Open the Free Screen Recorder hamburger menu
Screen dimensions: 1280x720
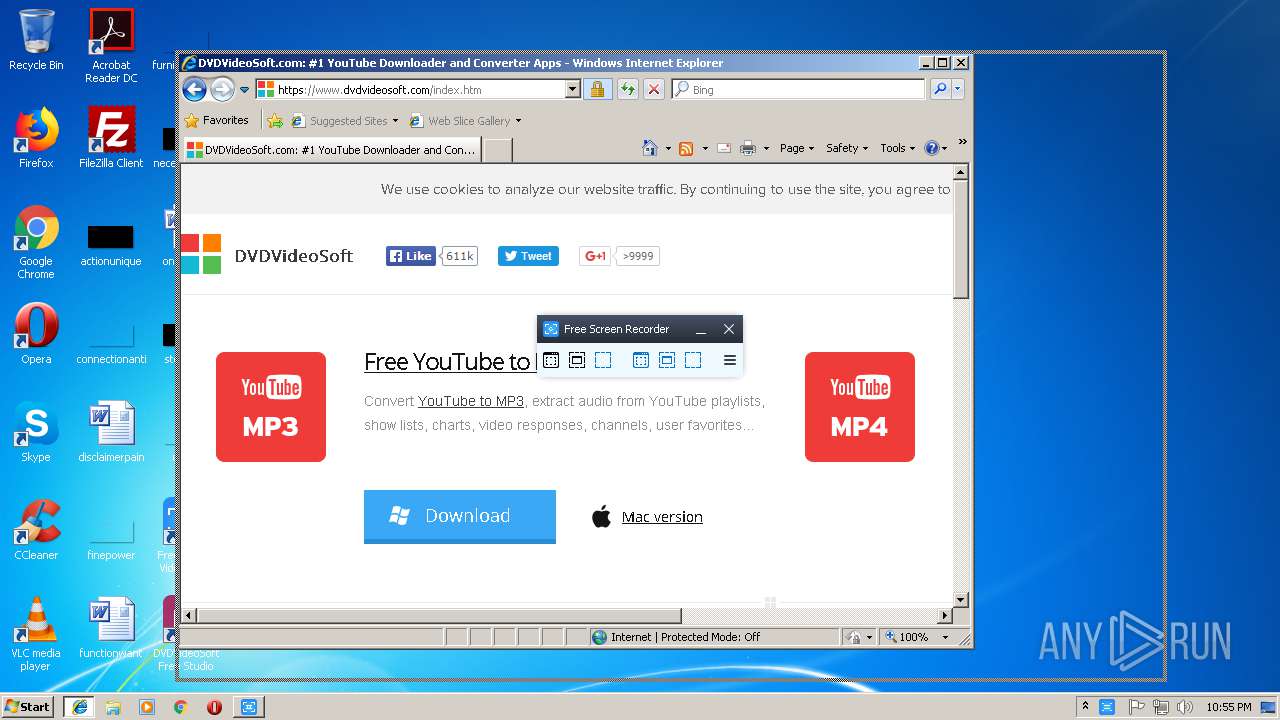[x=730, y=360]
